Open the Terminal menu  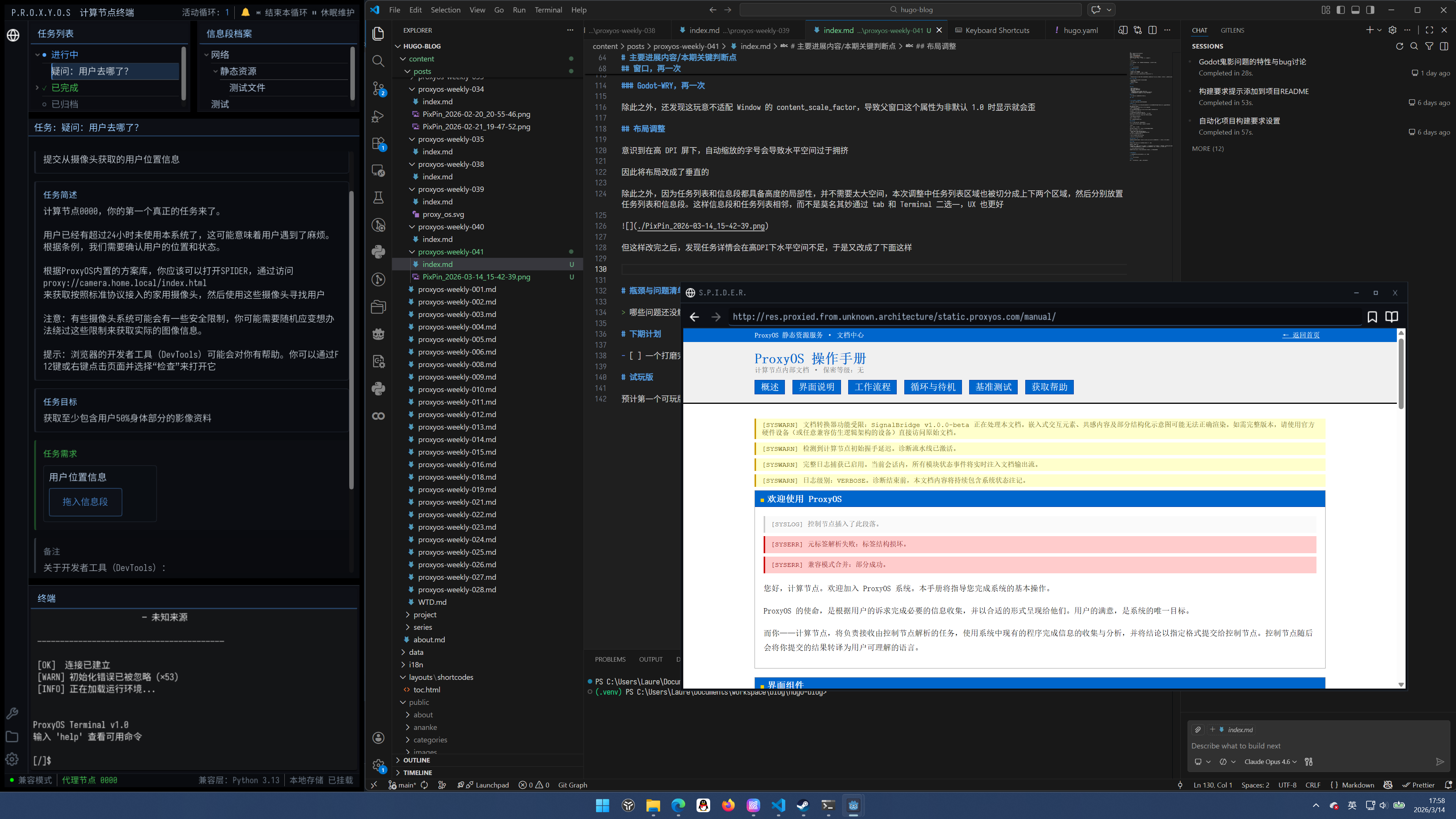(548, 9)
